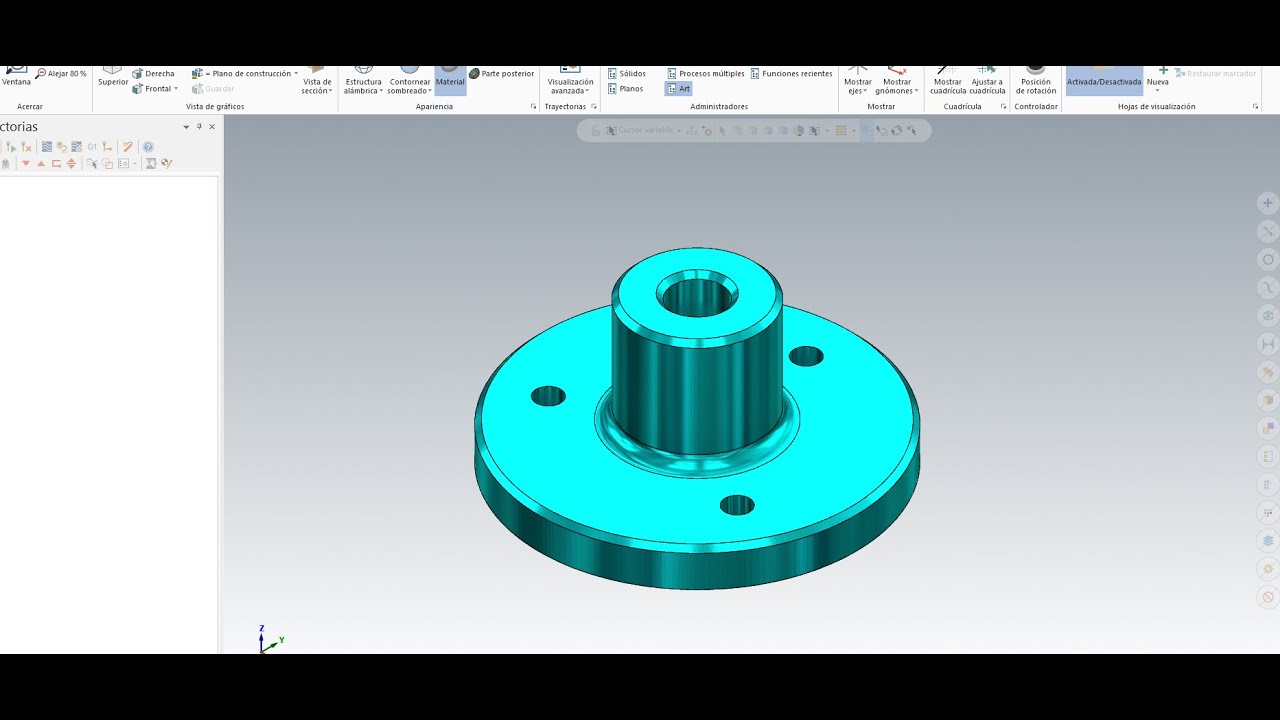Image resolution: width=1280 pixels, height=720 pixels.
Task: Click the Ventana zoom button
Action: click(16, 77)
